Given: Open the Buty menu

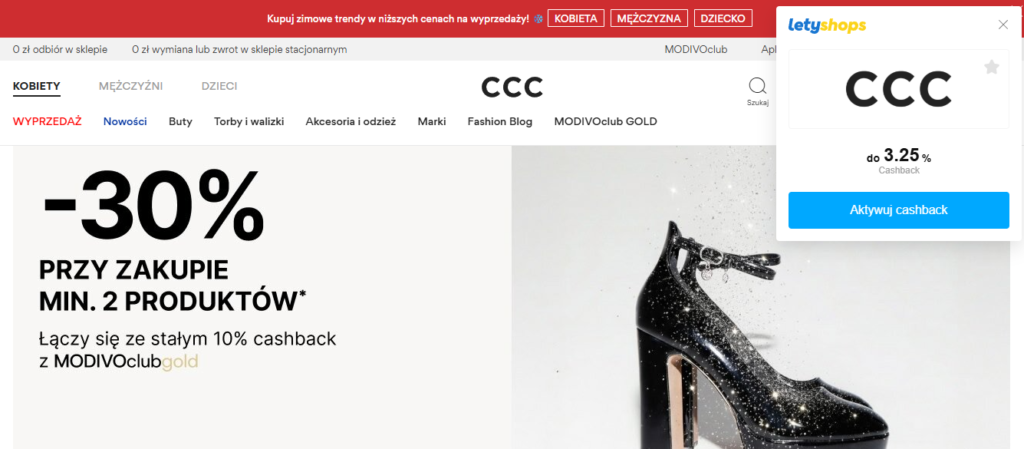Looking at the screenshot, I should (180, 121).
